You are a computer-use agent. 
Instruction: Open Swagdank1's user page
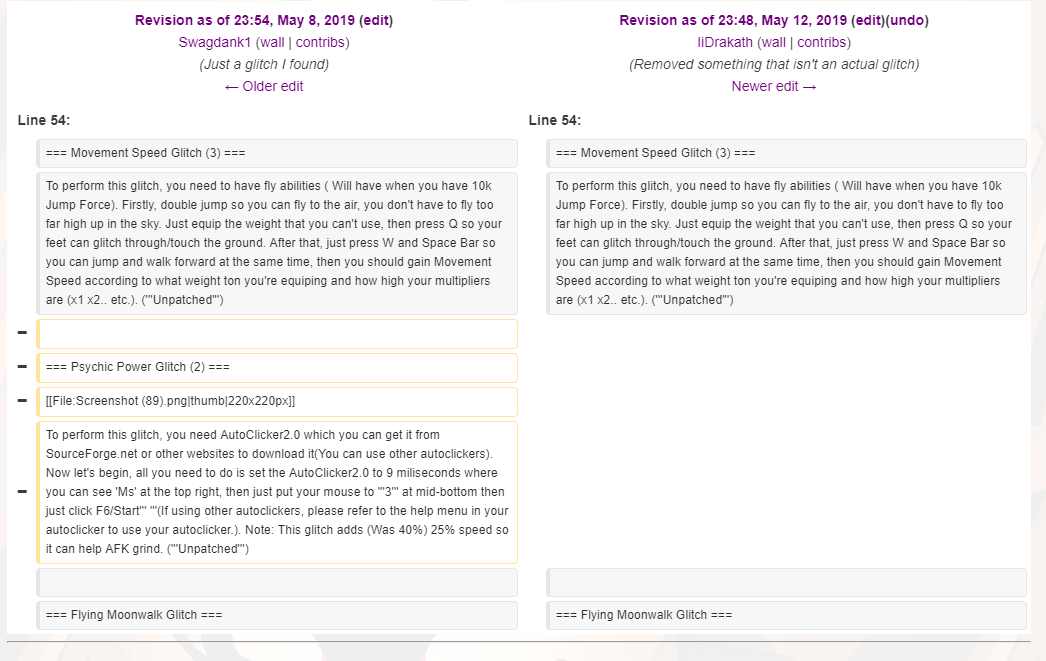tap(215, 42)
